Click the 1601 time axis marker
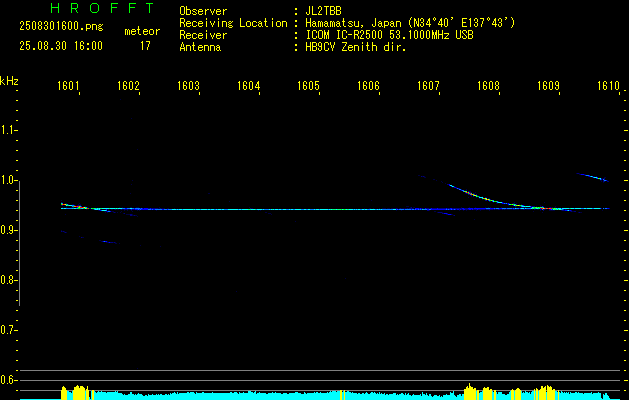This screenshot has height=400, width=629. coord(68,86)
